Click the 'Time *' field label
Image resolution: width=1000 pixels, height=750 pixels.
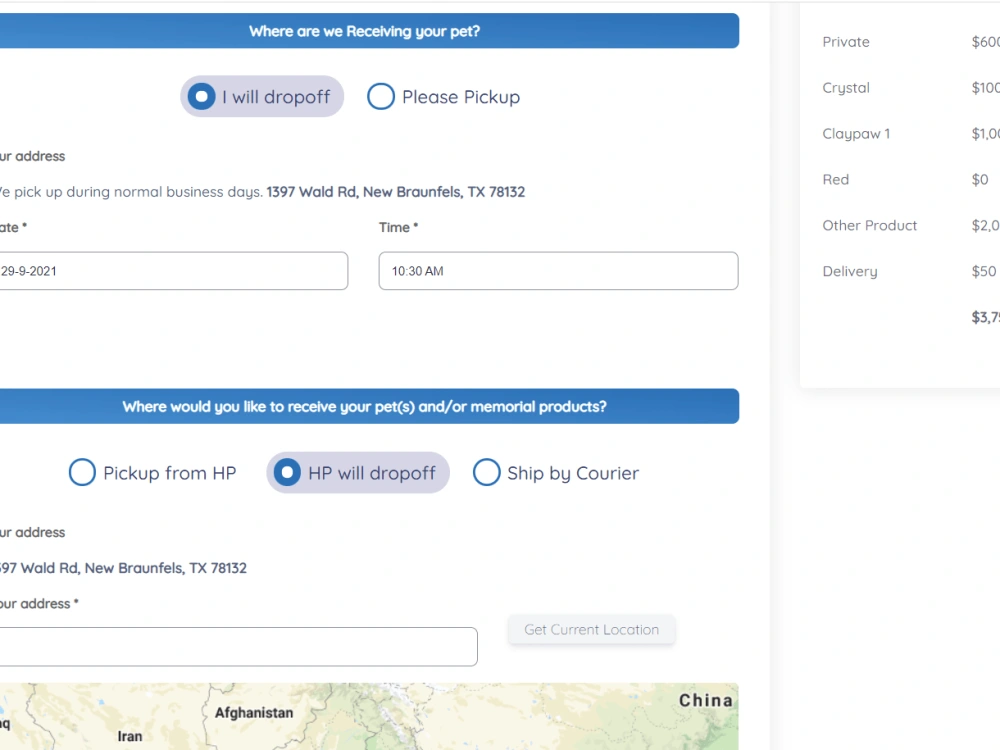[x=399, y=228]
